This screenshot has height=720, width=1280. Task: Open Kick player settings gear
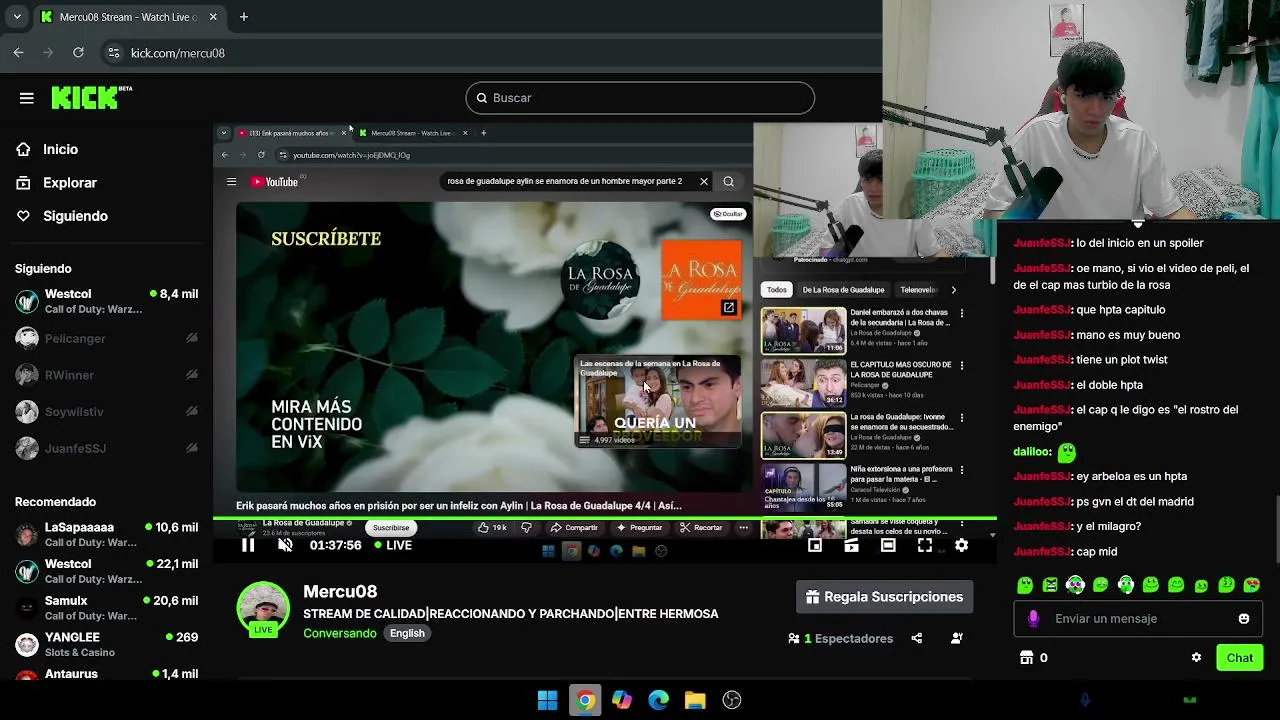[x=961, y=545]
